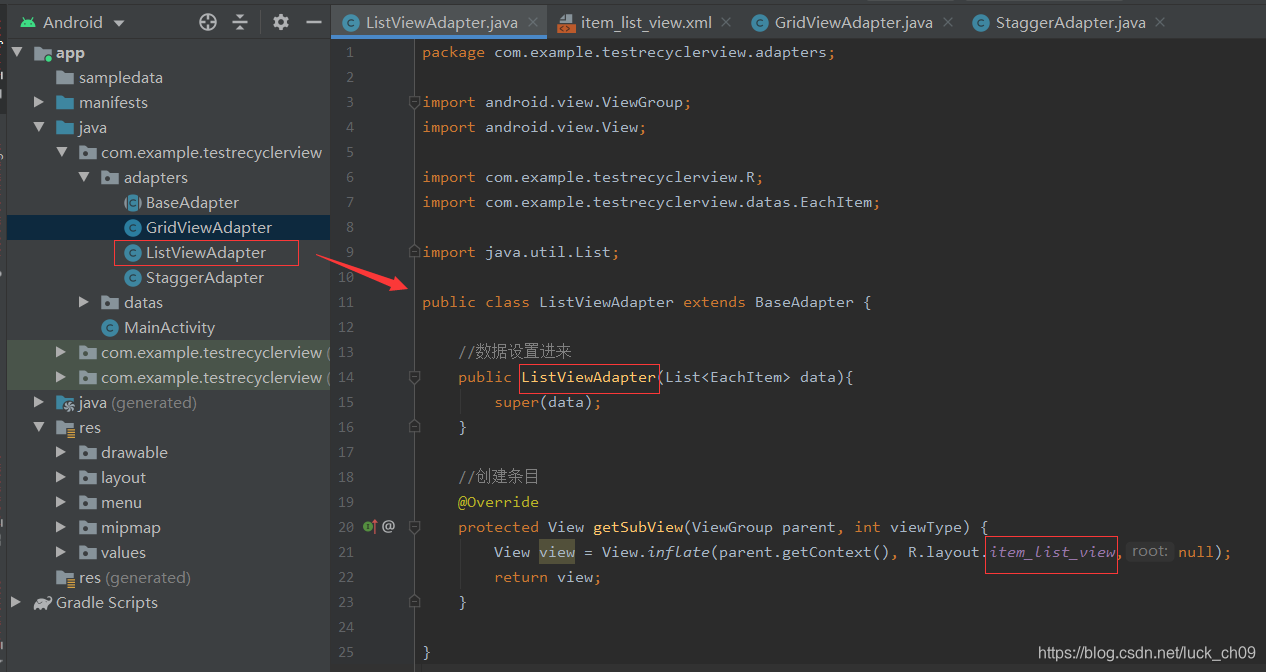Viewport: 1266px width, 672px height.
Task: Open the Android project view dropdown
Action: (x=72, y=22)
